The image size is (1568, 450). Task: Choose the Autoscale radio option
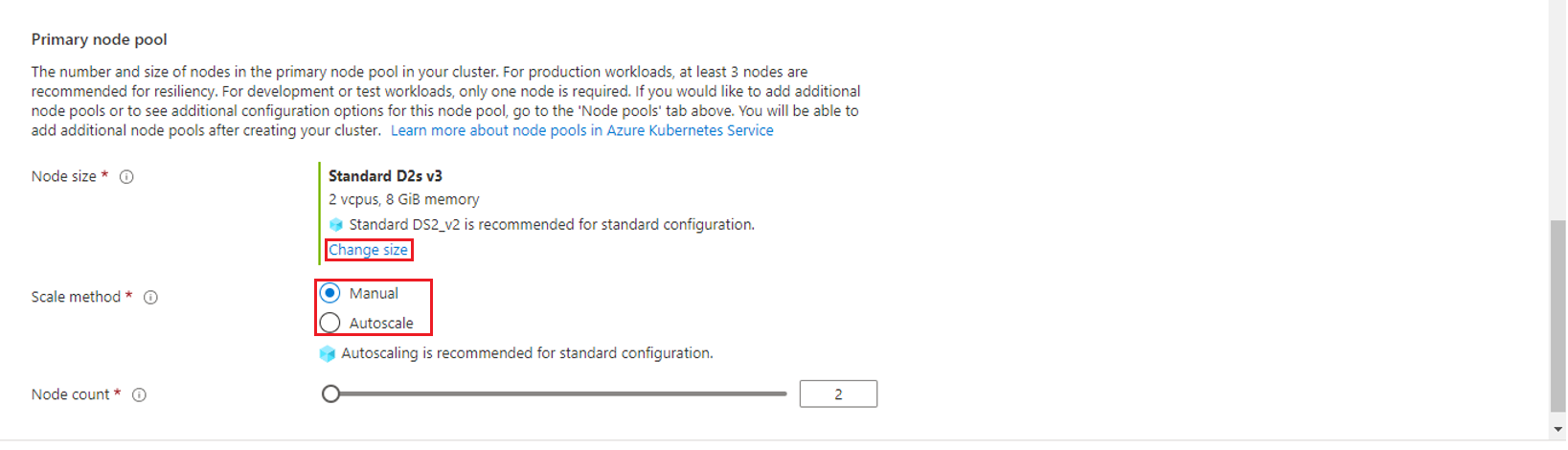(330, 323)
